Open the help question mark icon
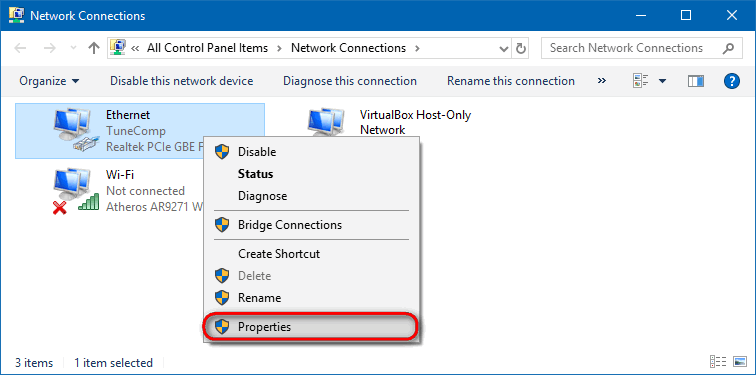Image resolution: width=756 pixels, height=375 pixels. [731, 81]
